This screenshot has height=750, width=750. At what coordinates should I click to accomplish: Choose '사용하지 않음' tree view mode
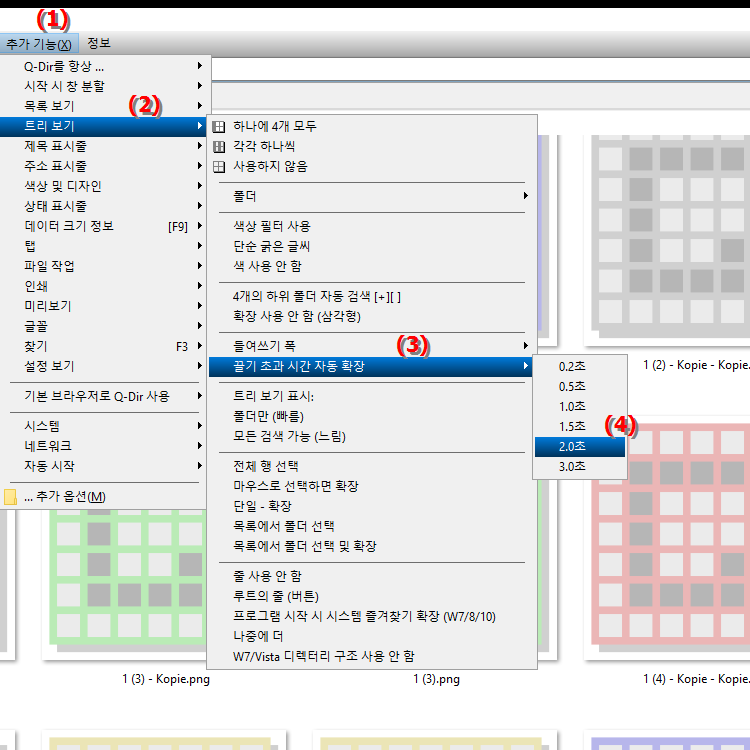pos(372,167)
